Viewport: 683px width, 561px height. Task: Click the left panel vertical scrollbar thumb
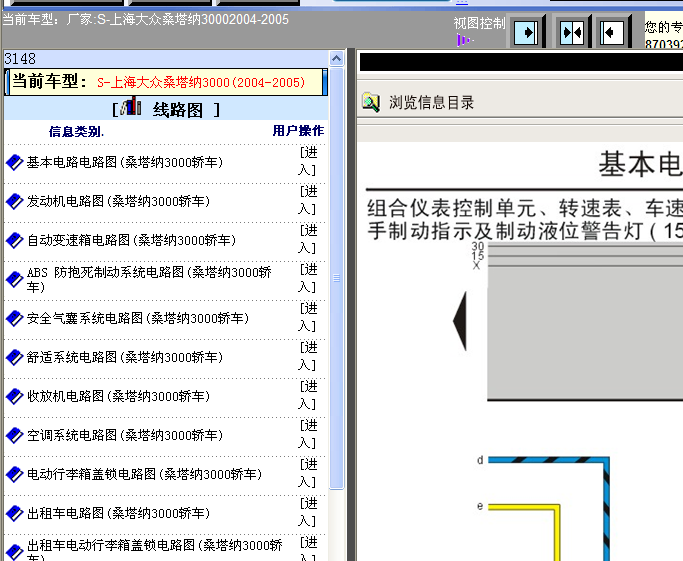[x=336, y=278]
